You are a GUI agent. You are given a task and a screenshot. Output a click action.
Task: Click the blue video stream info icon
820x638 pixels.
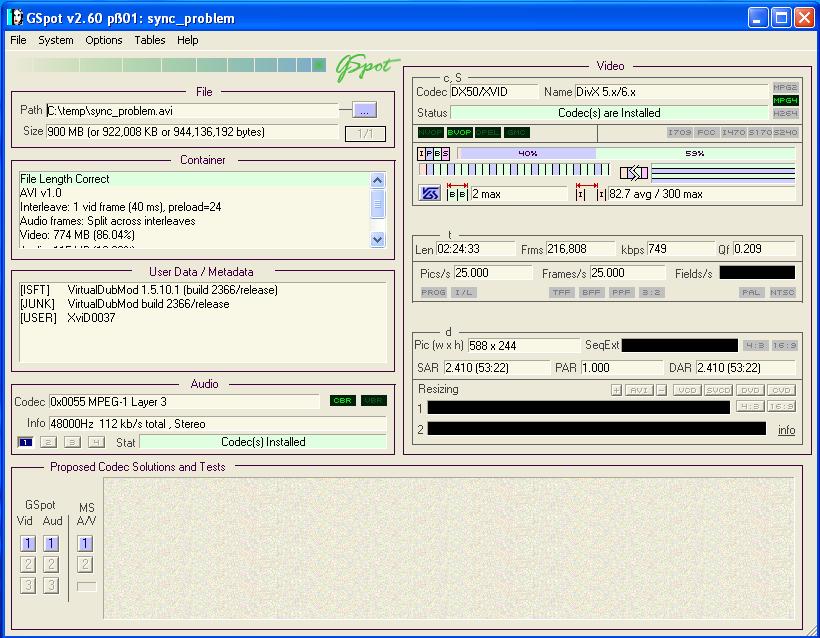click(x=429, y=193)
